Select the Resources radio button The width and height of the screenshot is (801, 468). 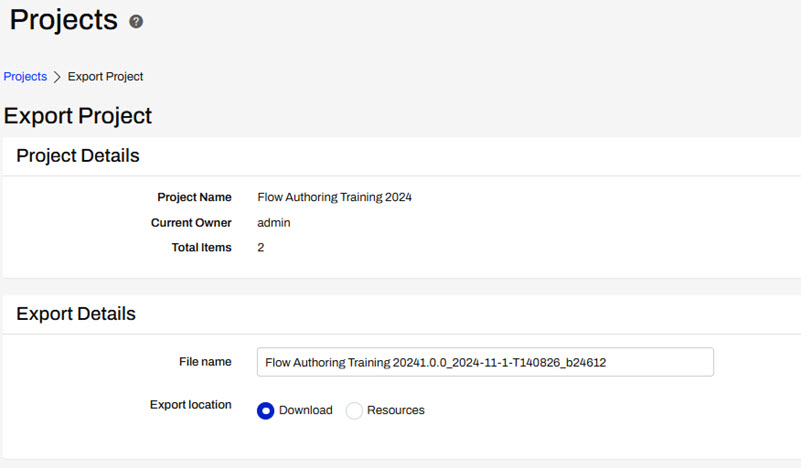coord(354,410)
